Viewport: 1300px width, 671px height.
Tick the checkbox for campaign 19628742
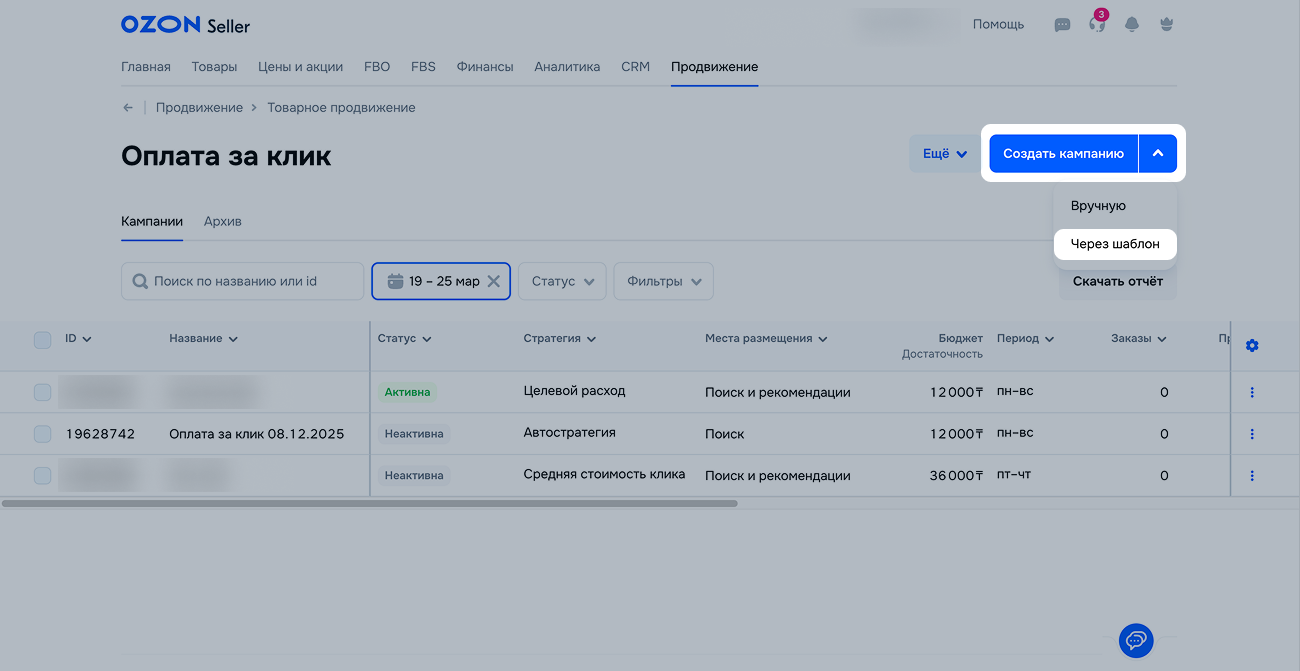pos(42,434)
